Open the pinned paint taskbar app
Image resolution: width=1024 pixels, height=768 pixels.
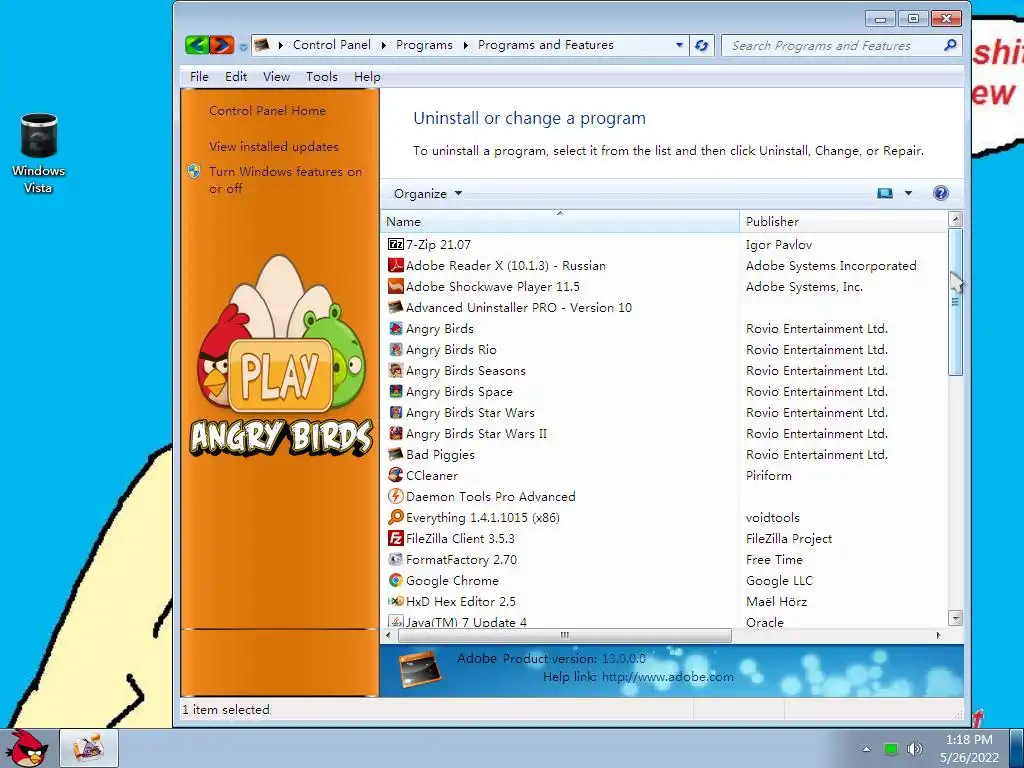89,748
